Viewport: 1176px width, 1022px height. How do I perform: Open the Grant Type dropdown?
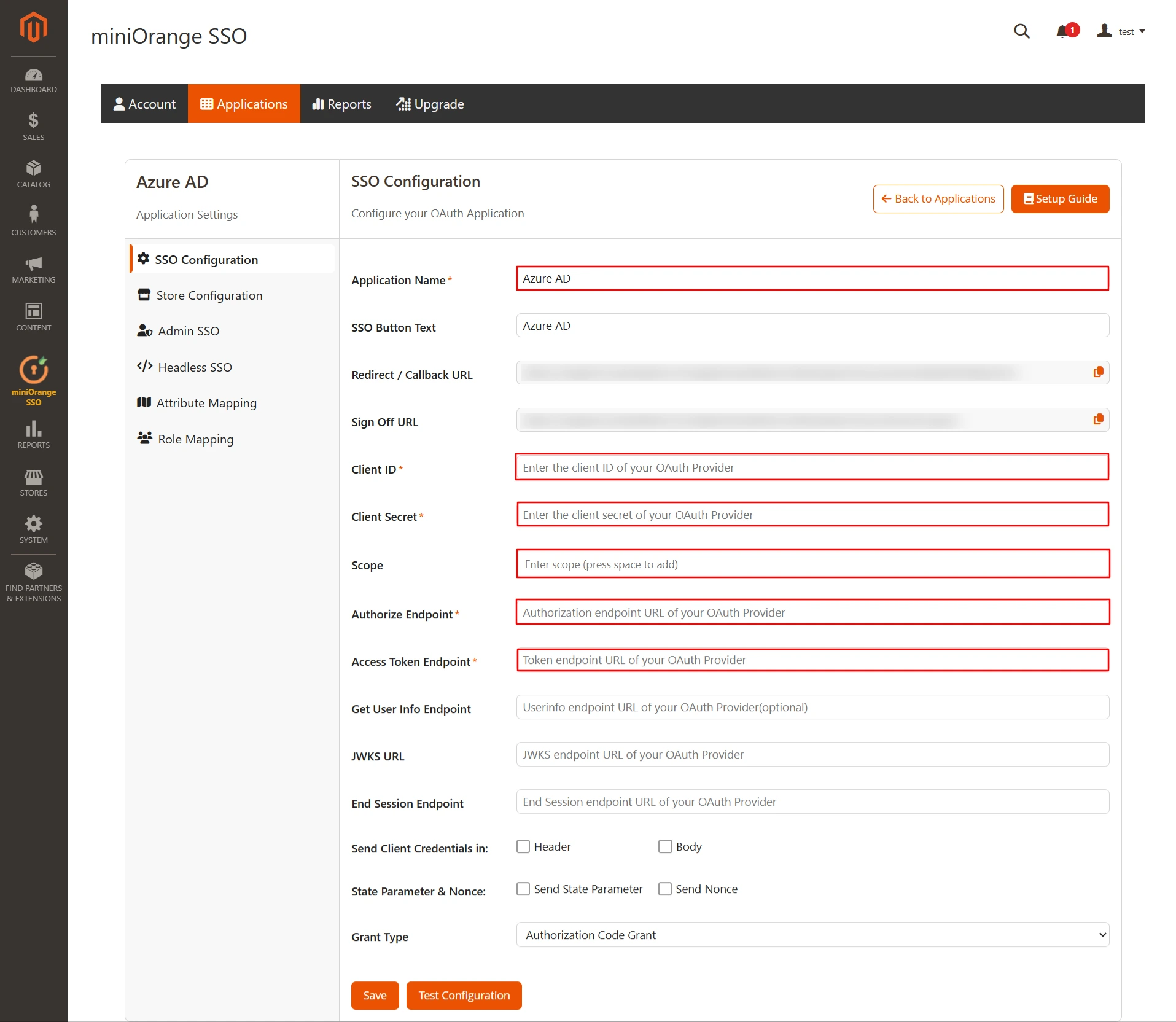(x=812, y=935)
